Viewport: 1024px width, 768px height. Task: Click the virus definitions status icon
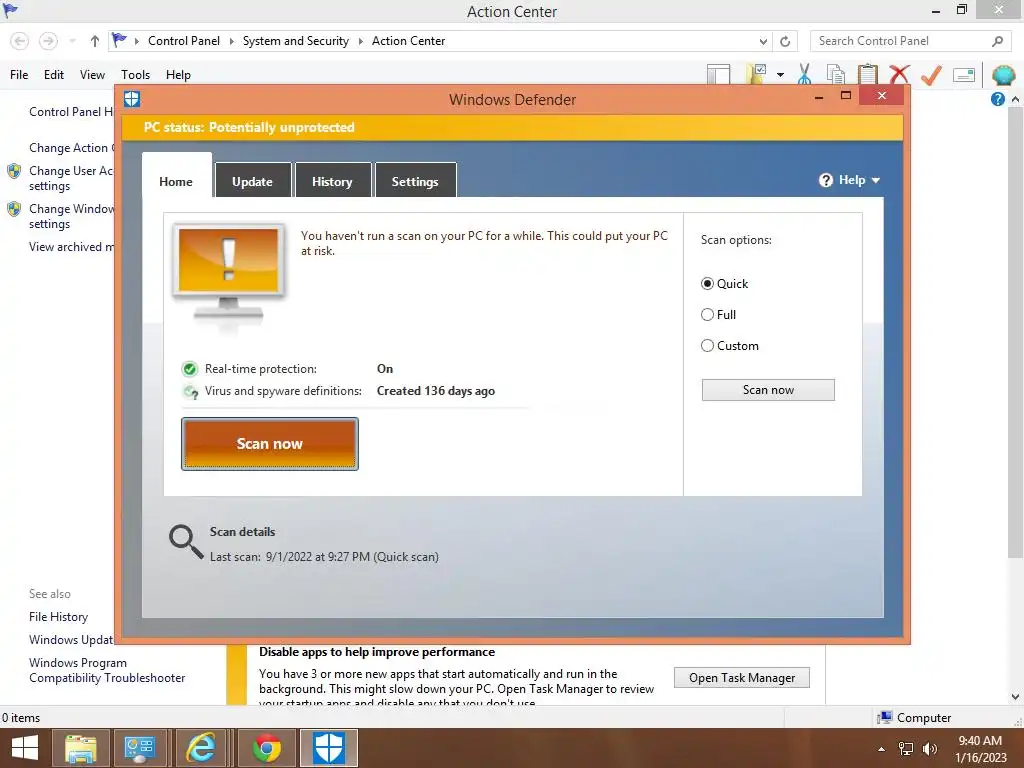click(x=191, y=392)
